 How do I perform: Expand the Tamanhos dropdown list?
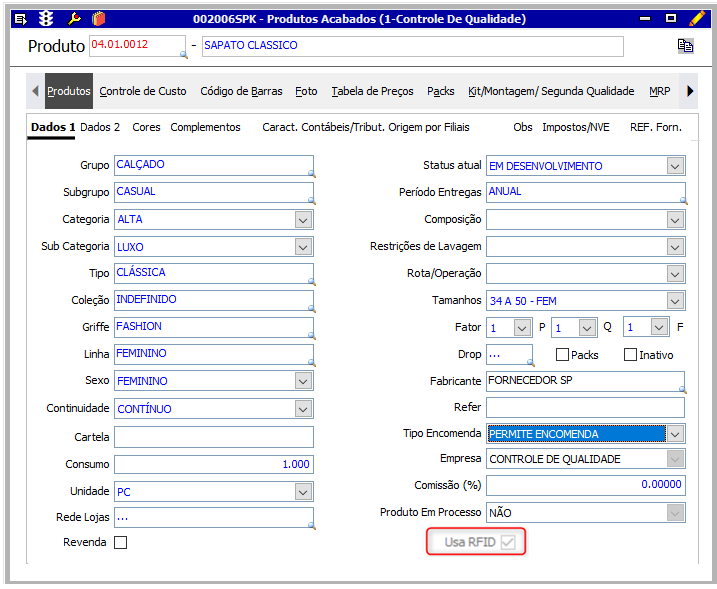675,301
